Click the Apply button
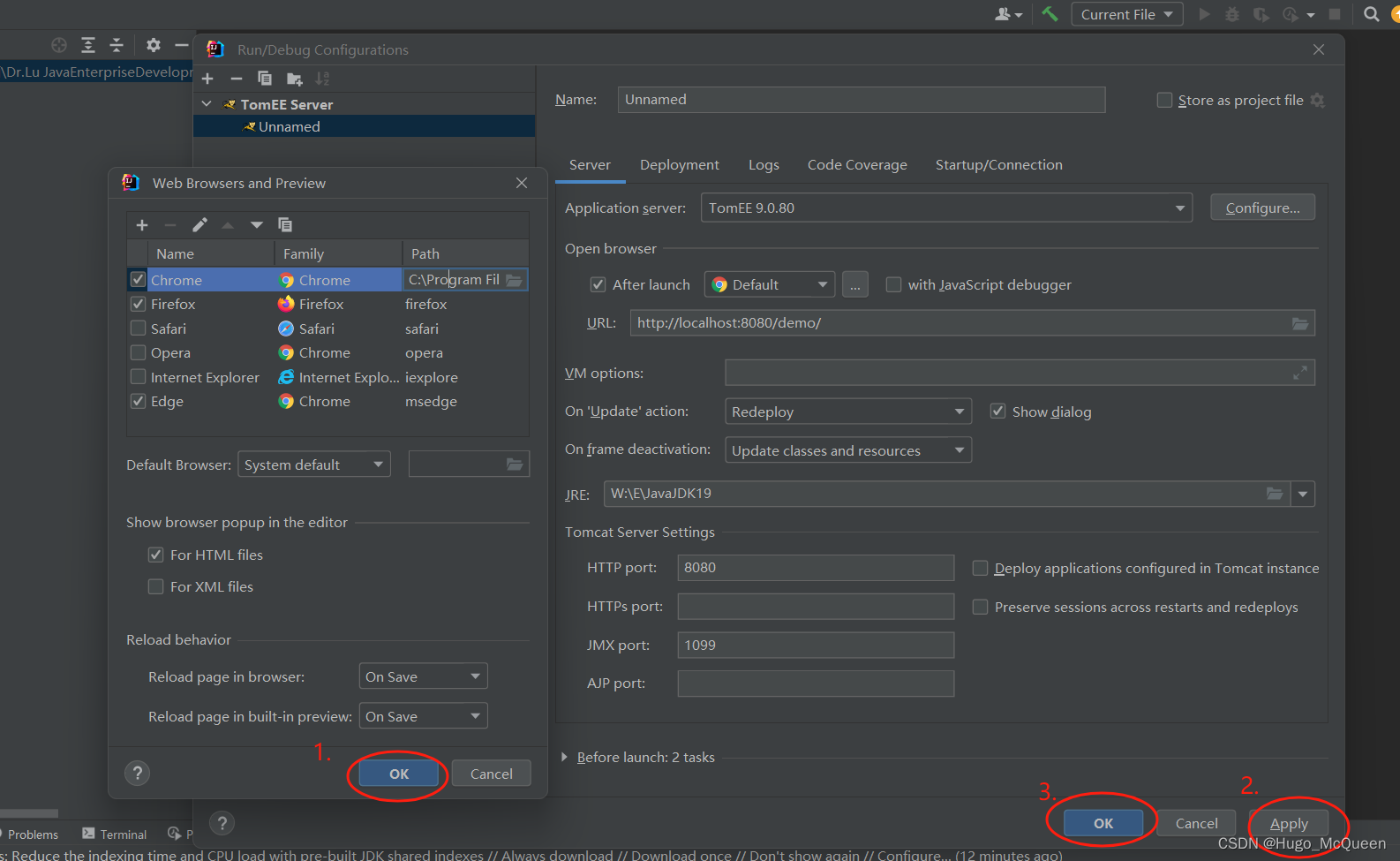Viewport: 1400px width, 861px height. 1289,823
